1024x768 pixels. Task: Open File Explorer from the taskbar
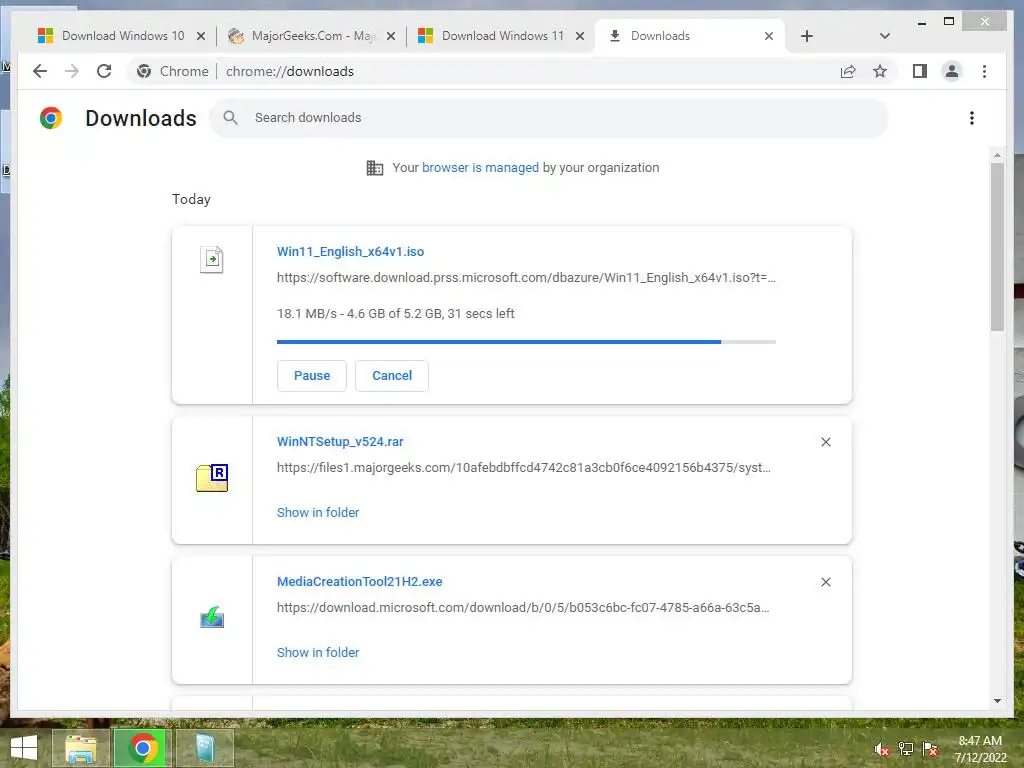pos(80,748)
